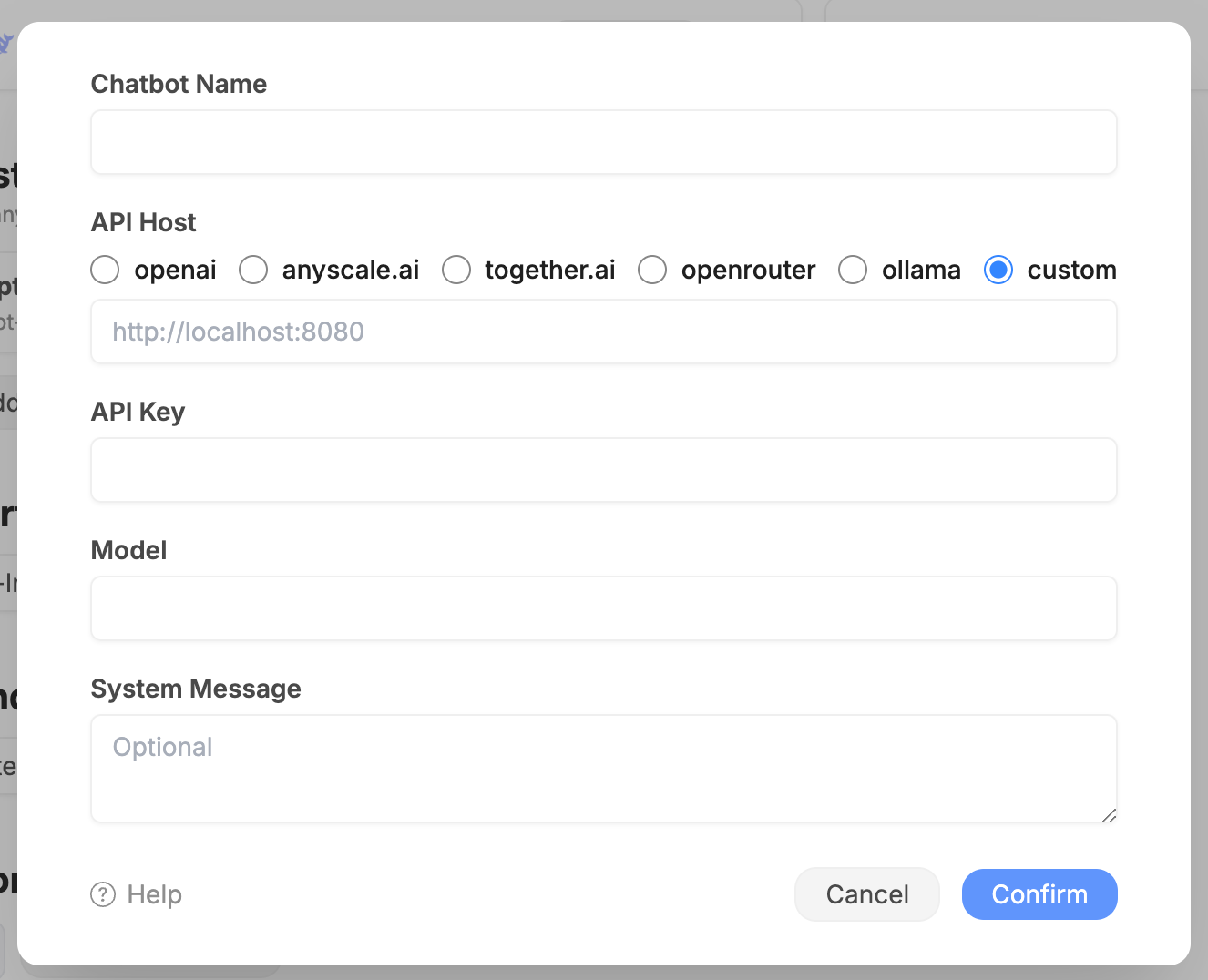Select the custom API host option
This screenshot has width=1208, height=980.
click(998, 270)
